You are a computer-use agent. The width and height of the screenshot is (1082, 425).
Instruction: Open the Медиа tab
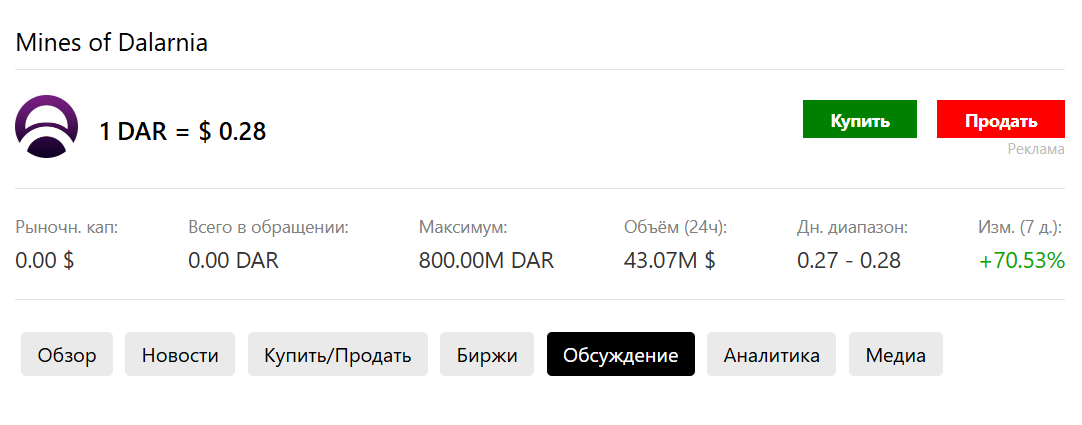[896, 355]
